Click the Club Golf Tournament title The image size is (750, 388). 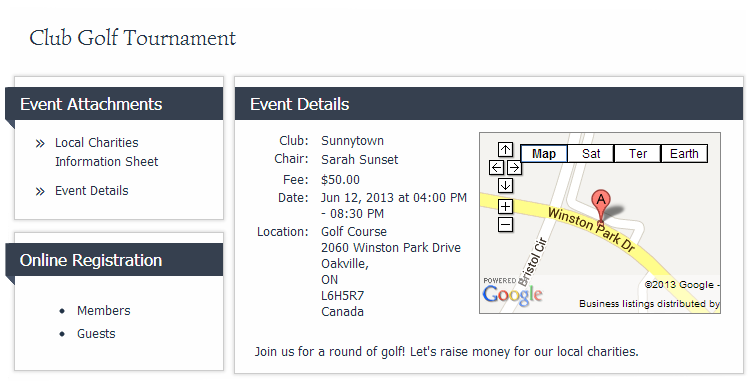pyautogui.click(x=132, y=38)
